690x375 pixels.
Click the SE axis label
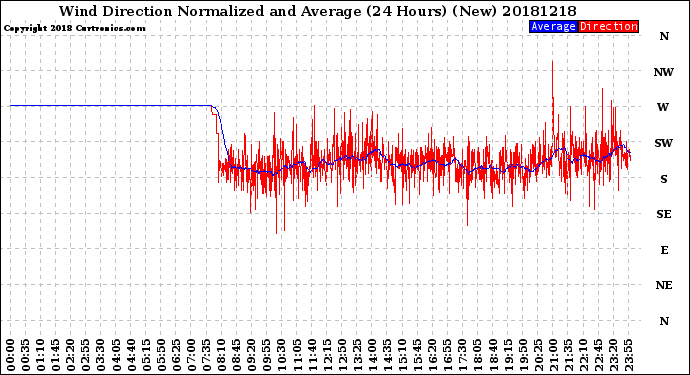(664, 214)
